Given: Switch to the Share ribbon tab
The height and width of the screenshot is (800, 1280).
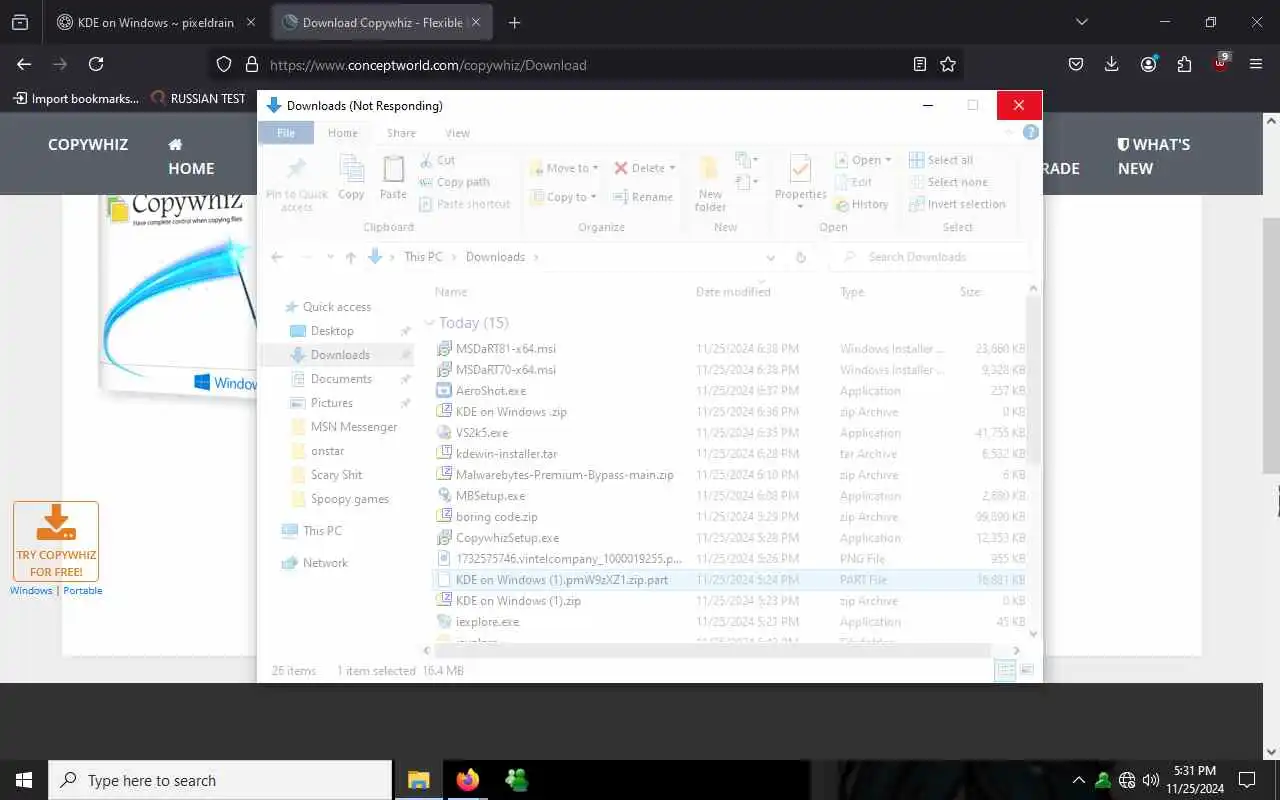Looking at the screenshot, I should (x=401, y=133).
